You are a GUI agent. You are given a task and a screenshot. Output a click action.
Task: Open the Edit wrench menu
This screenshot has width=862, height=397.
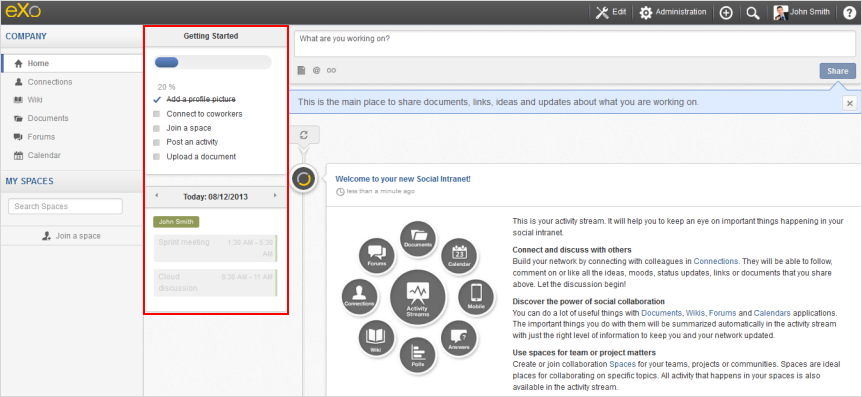click(x=610, y=12)
